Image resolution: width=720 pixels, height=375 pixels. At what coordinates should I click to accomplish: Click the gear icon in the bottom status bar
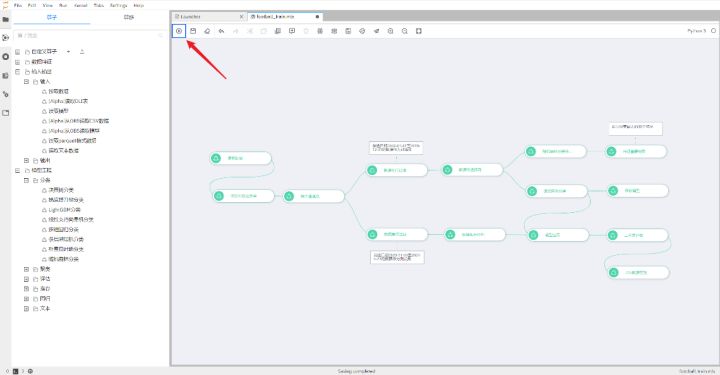click(30, 371)
